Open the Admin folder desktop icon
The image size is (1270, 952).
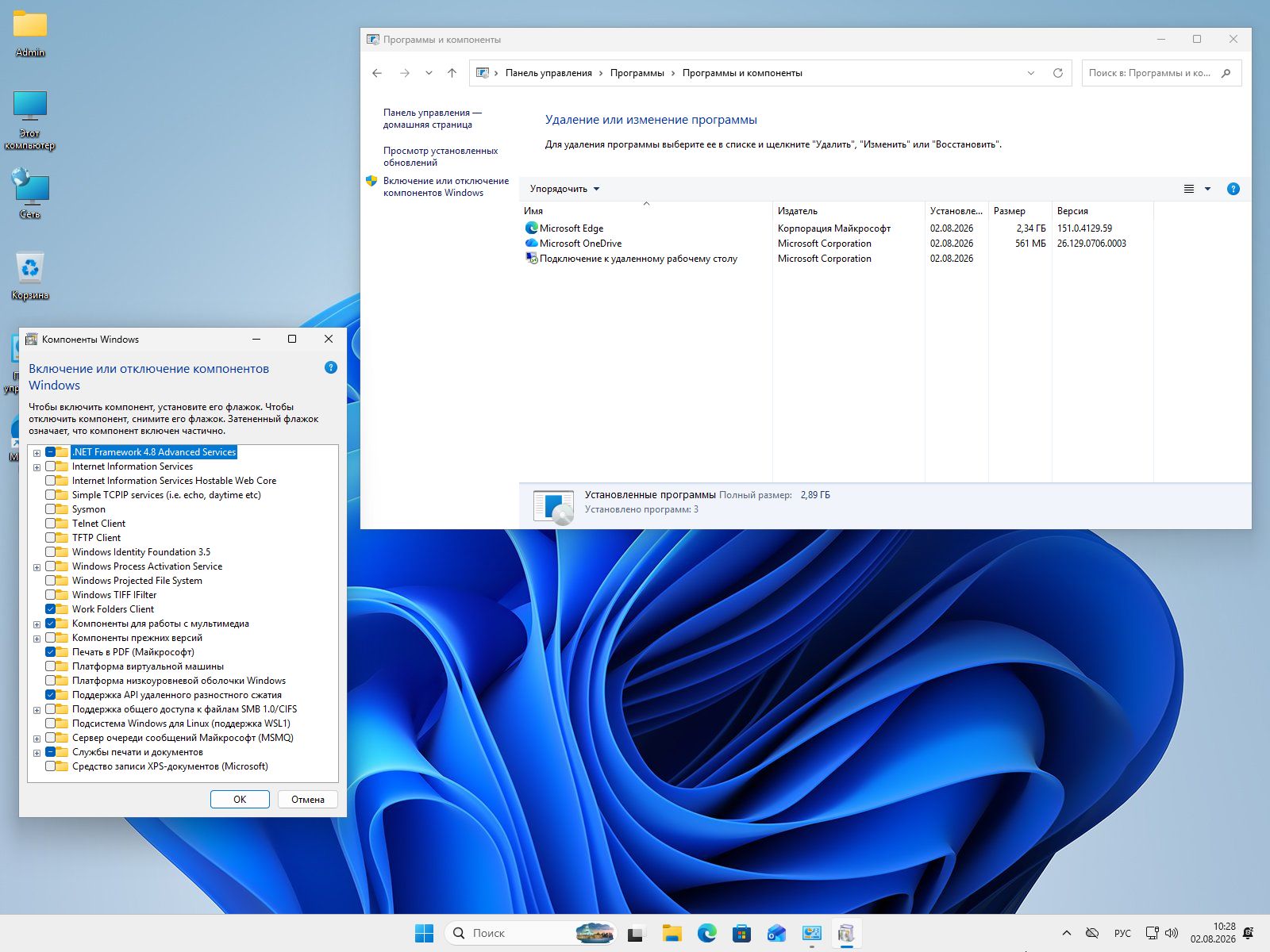(x=30, y=33)
